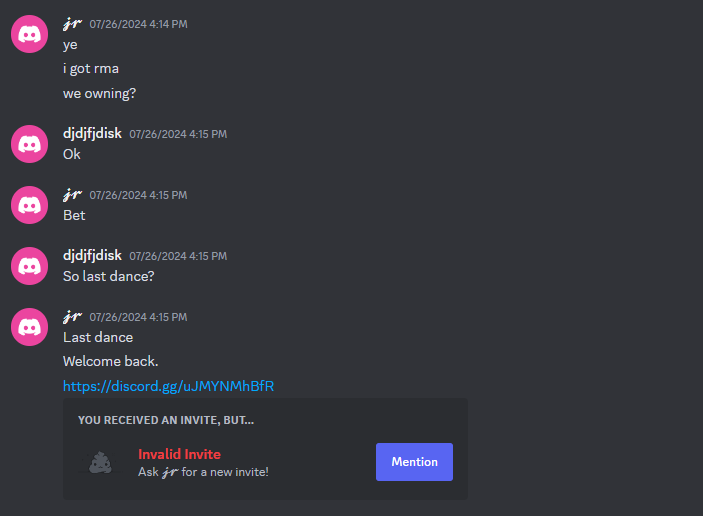Click the "Welcome back." message text

pyautogui.click(x=111, y=361)
